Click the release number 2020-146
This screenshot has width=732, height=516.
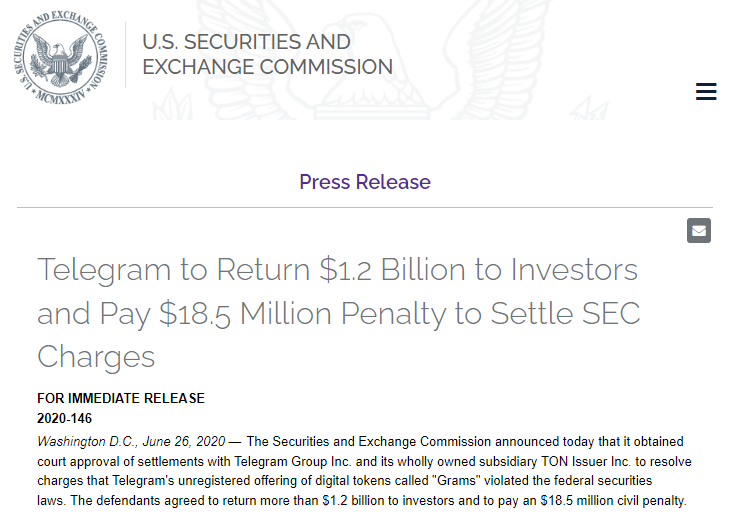pos(65,418)
